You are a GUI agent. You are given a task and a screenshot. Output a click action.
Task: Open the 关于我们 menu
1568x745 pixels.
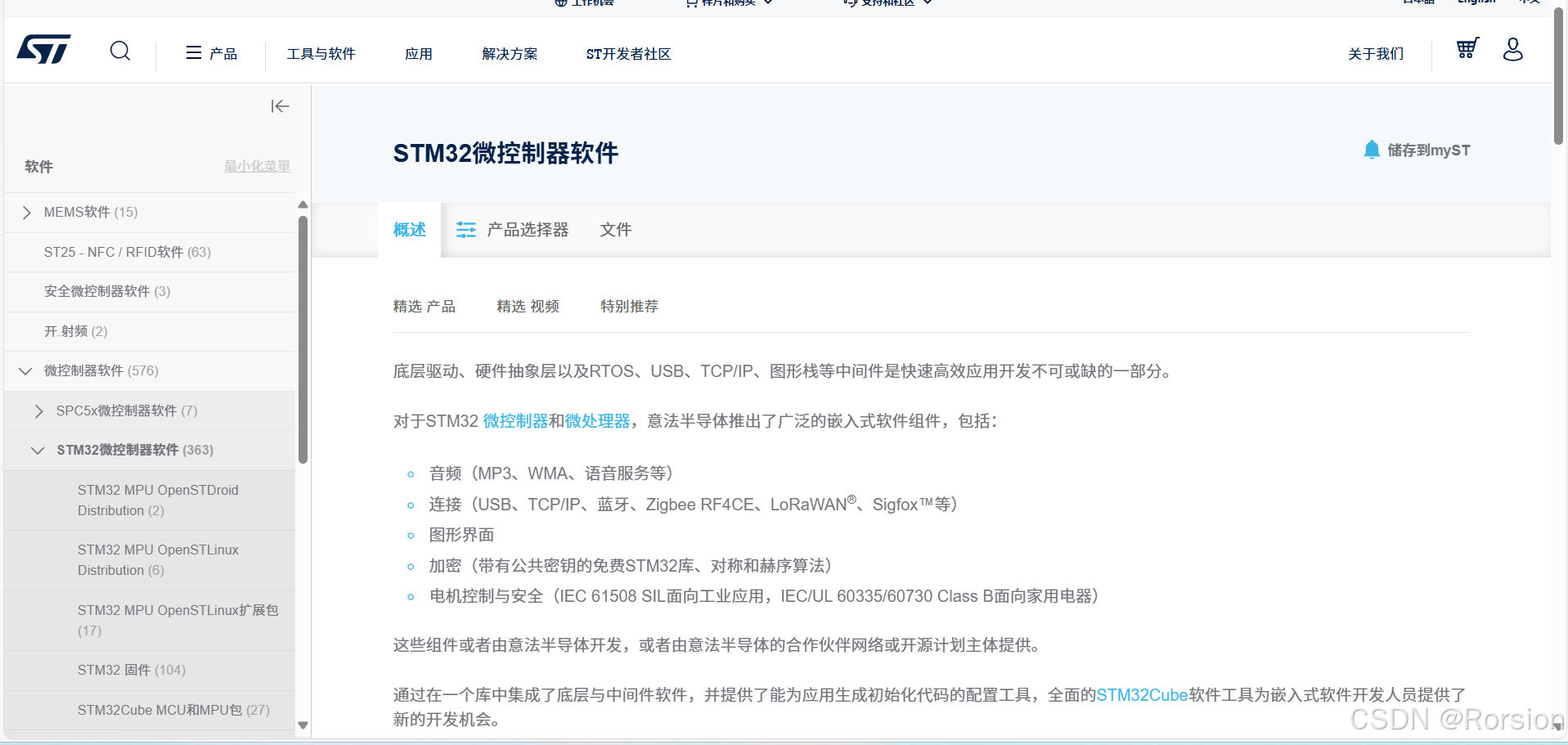pyautogui.click(x=1376, y=54)
